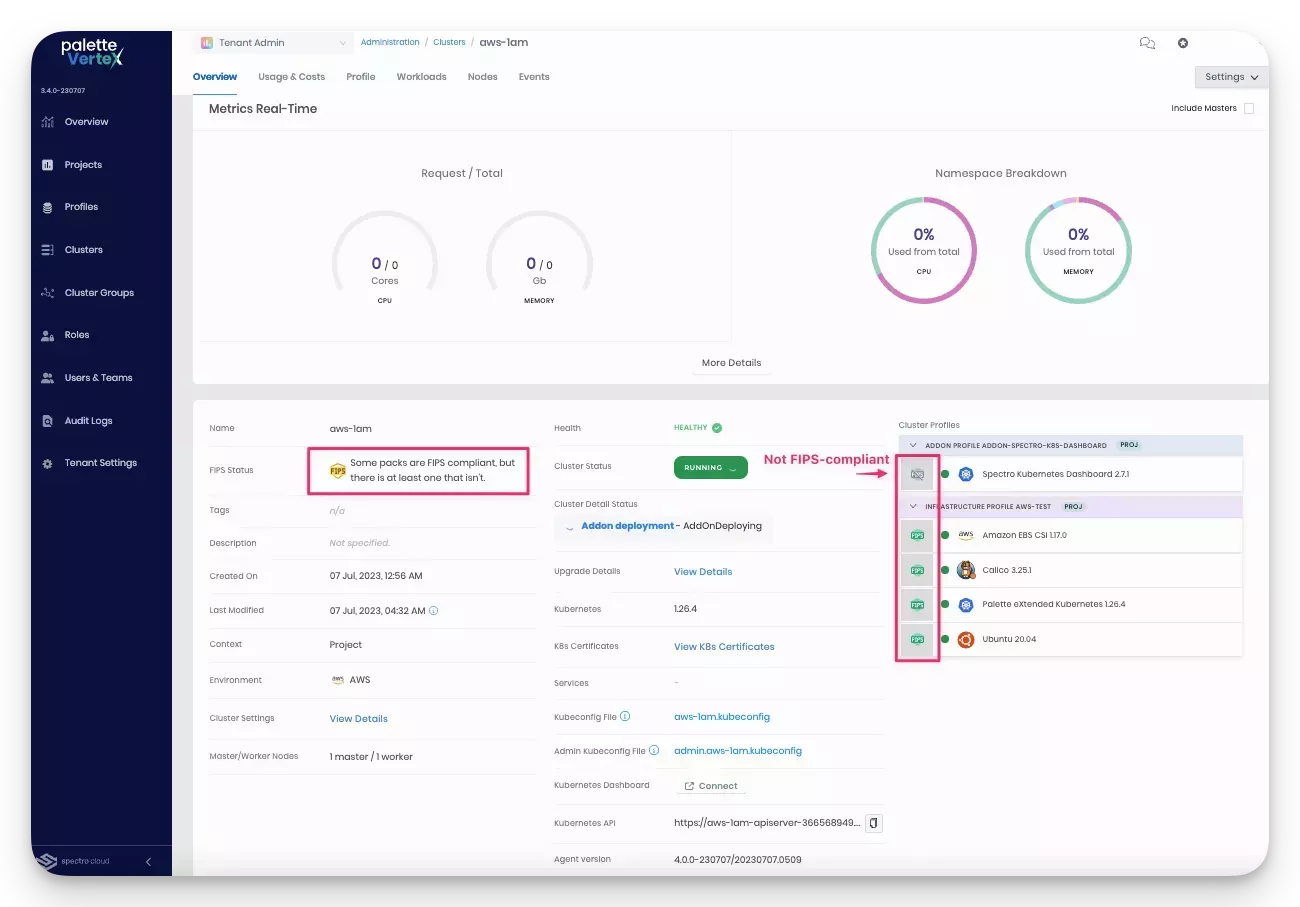Select Overview in the sidebar
This screenshot has width=1300, height=907.
point(88,121)
